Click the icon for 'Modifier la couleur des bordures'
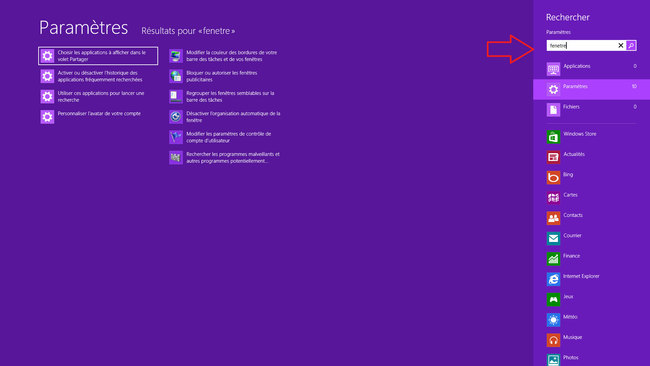 (x=176, y=56)
